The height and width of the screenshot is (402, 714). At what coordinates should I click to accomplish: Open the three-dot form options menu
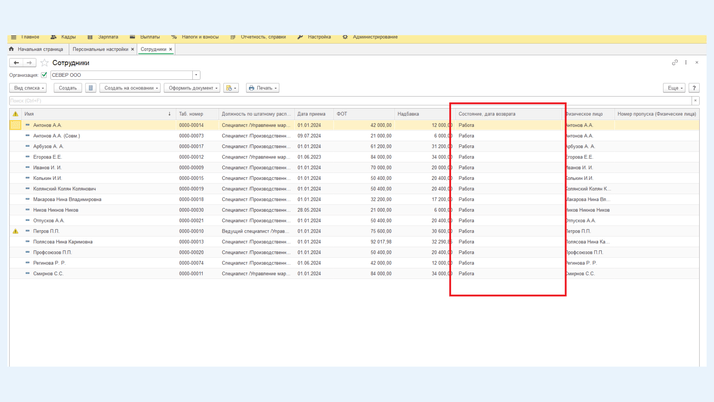[686, 62]
